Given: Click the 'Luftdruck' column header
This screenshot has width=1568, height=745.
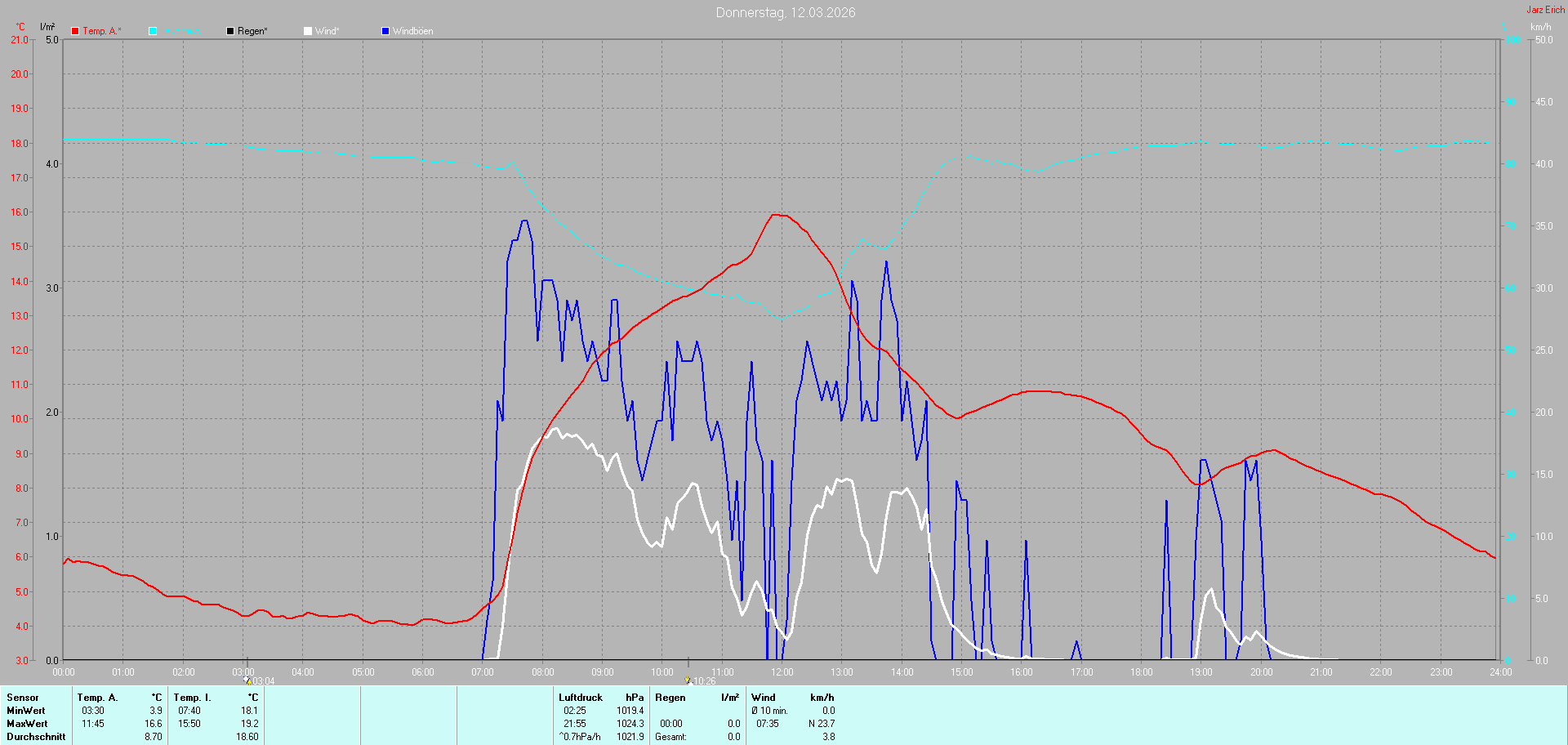Looking at the screenshot, I should pos(581,698).
